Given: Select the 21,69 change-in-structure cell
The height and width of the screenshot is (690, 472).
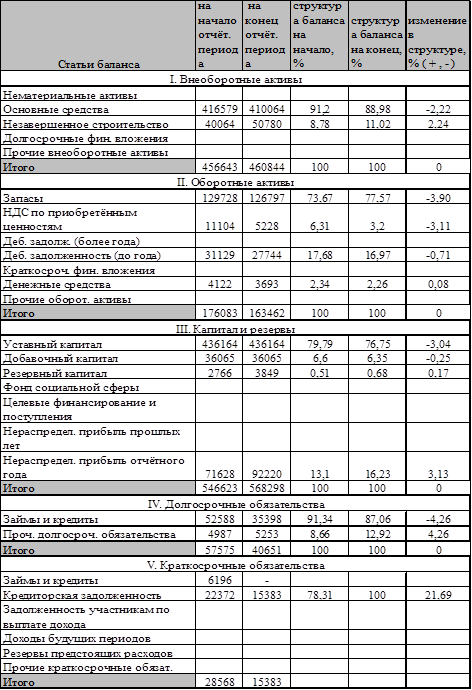Looking at the screenshot, I should 438,595.
